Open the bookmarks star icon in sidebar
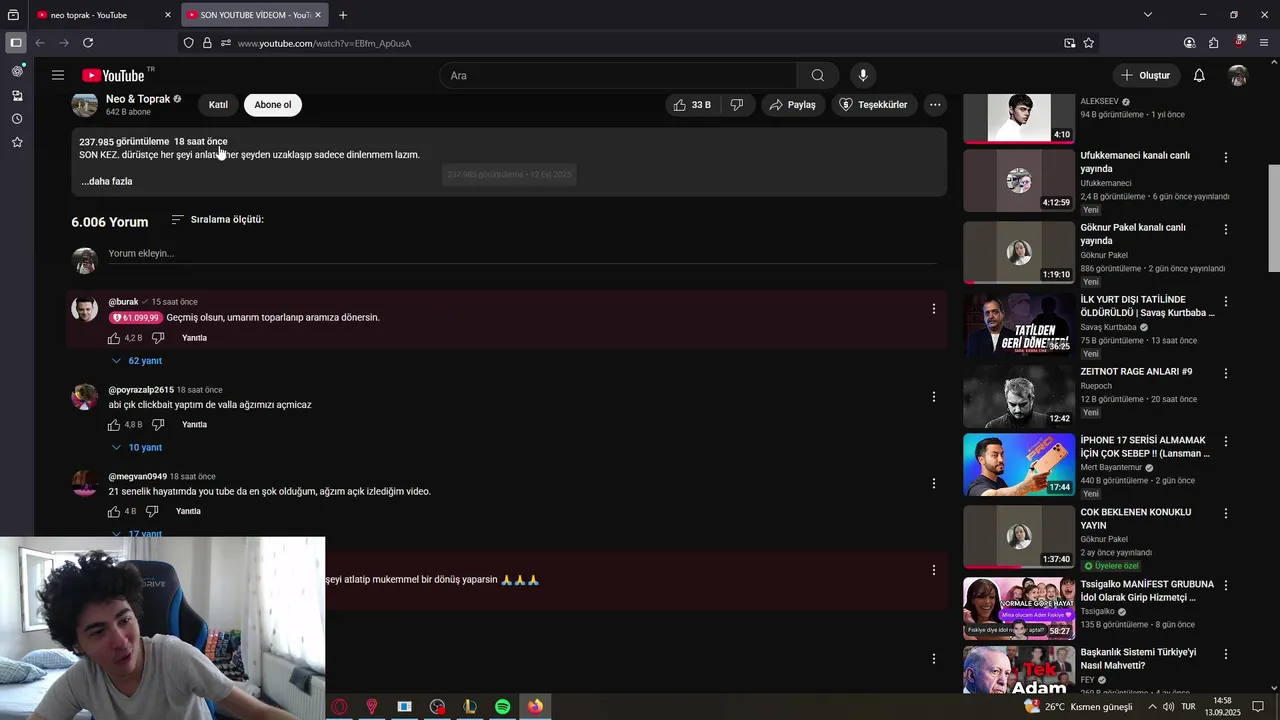1280x720 pixels. coord(17,143)
